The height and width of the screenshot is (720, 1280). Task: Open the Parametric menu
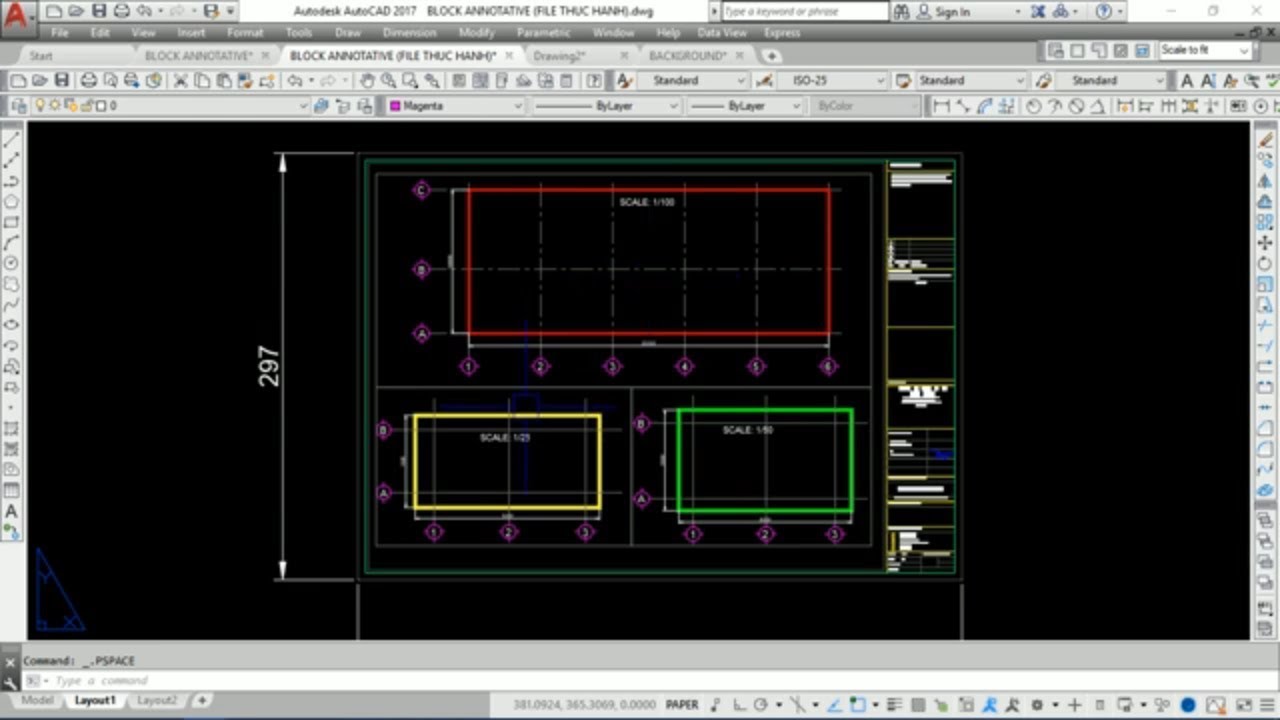point(543,32)
